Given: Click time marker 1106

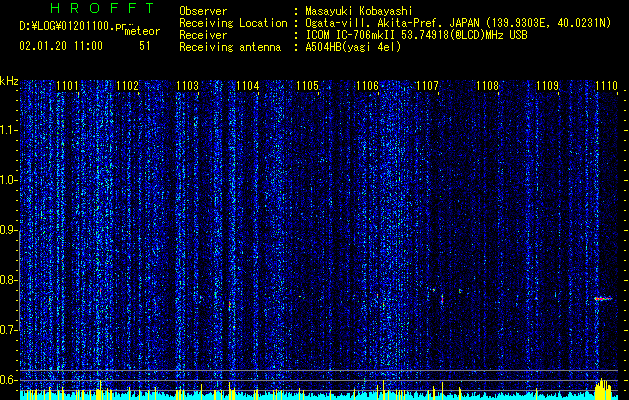Looking at the screenshot, I should [367, 86].
